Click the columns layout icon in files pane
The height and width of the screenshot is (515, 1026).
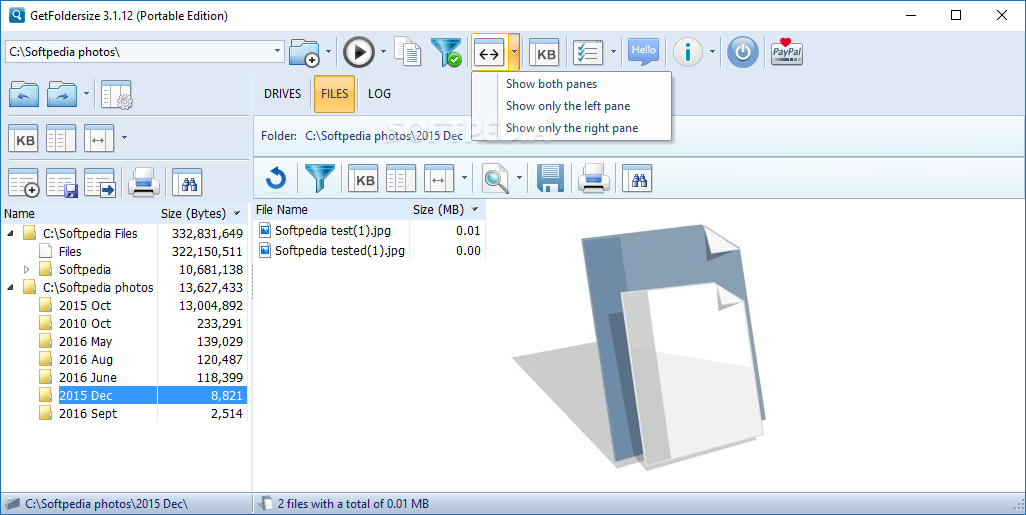[401, 178]
